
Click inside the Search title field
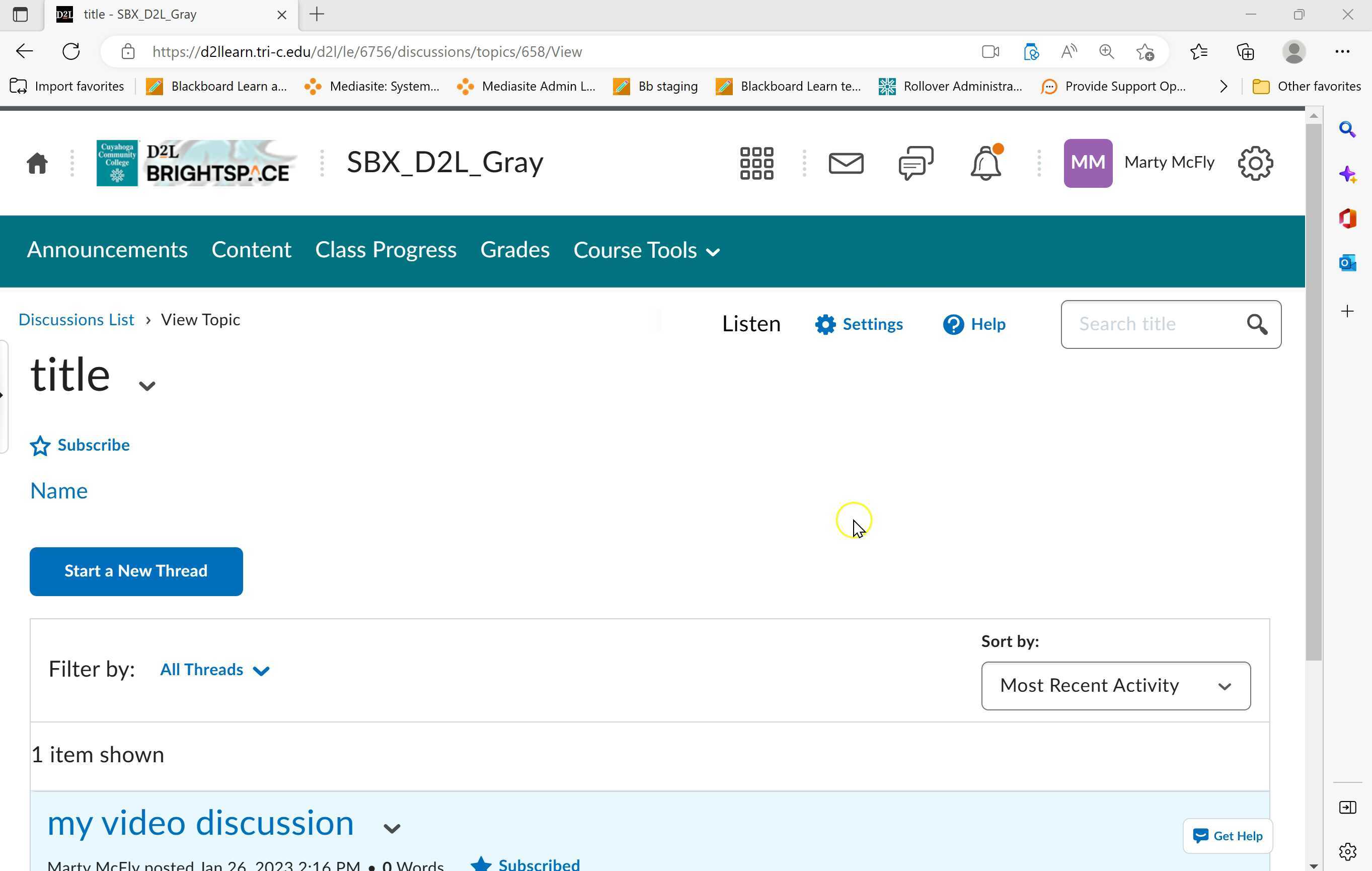click(x=1157, y=324)
